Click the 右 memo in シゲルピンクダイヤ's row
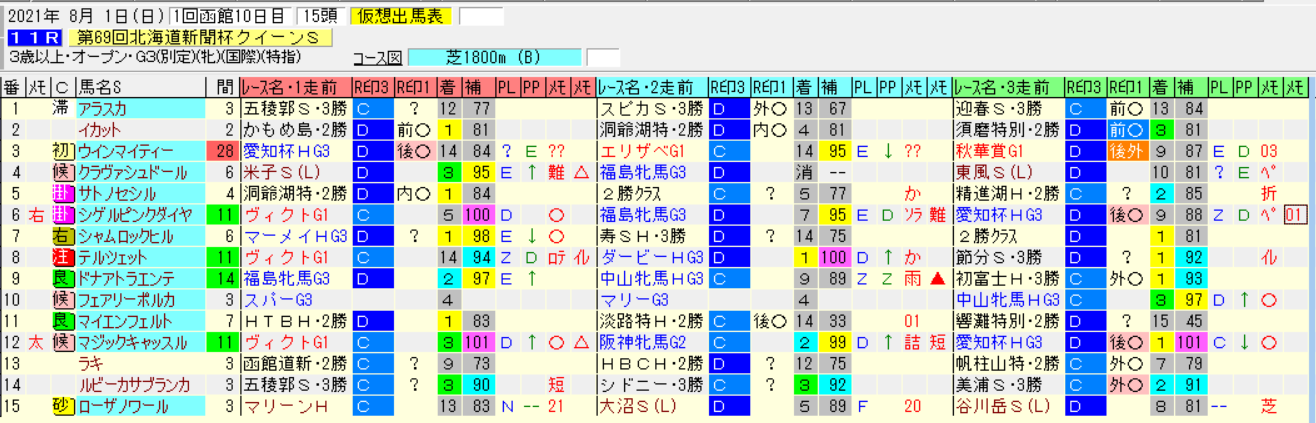The height and width of the screenshot is (423, 1316). tap(37, 214)
